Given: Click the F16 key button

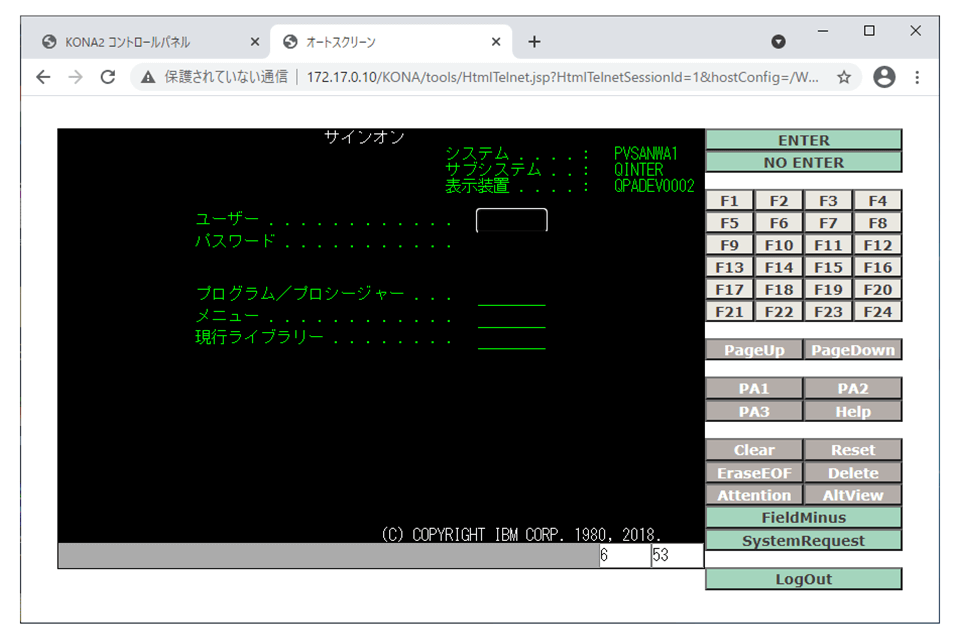Looking at the screenshot, I should click(x=877, y=267).
